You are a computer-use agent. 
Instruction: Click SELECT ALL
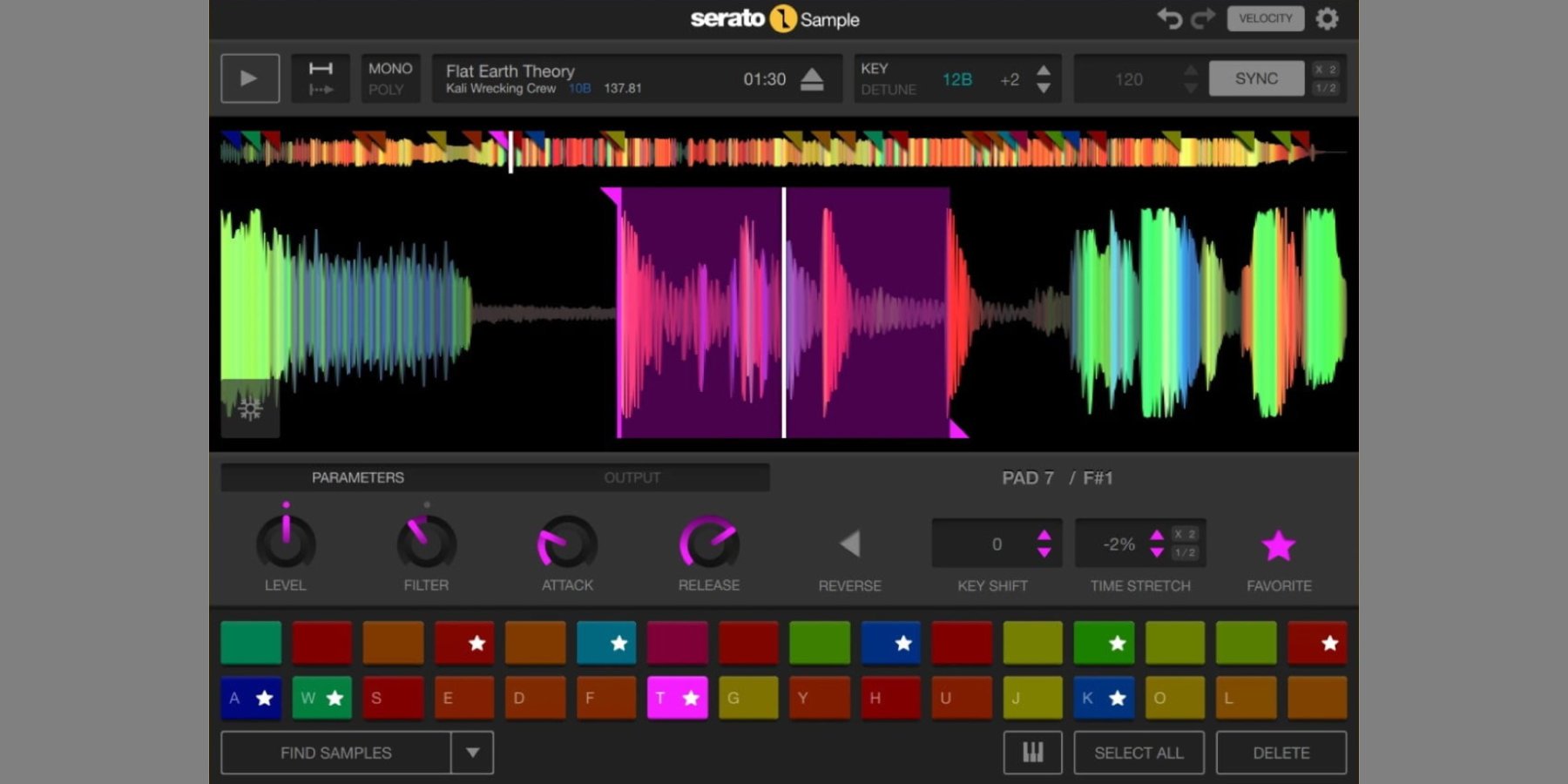pyautogui.click(x=1139, y=753)
